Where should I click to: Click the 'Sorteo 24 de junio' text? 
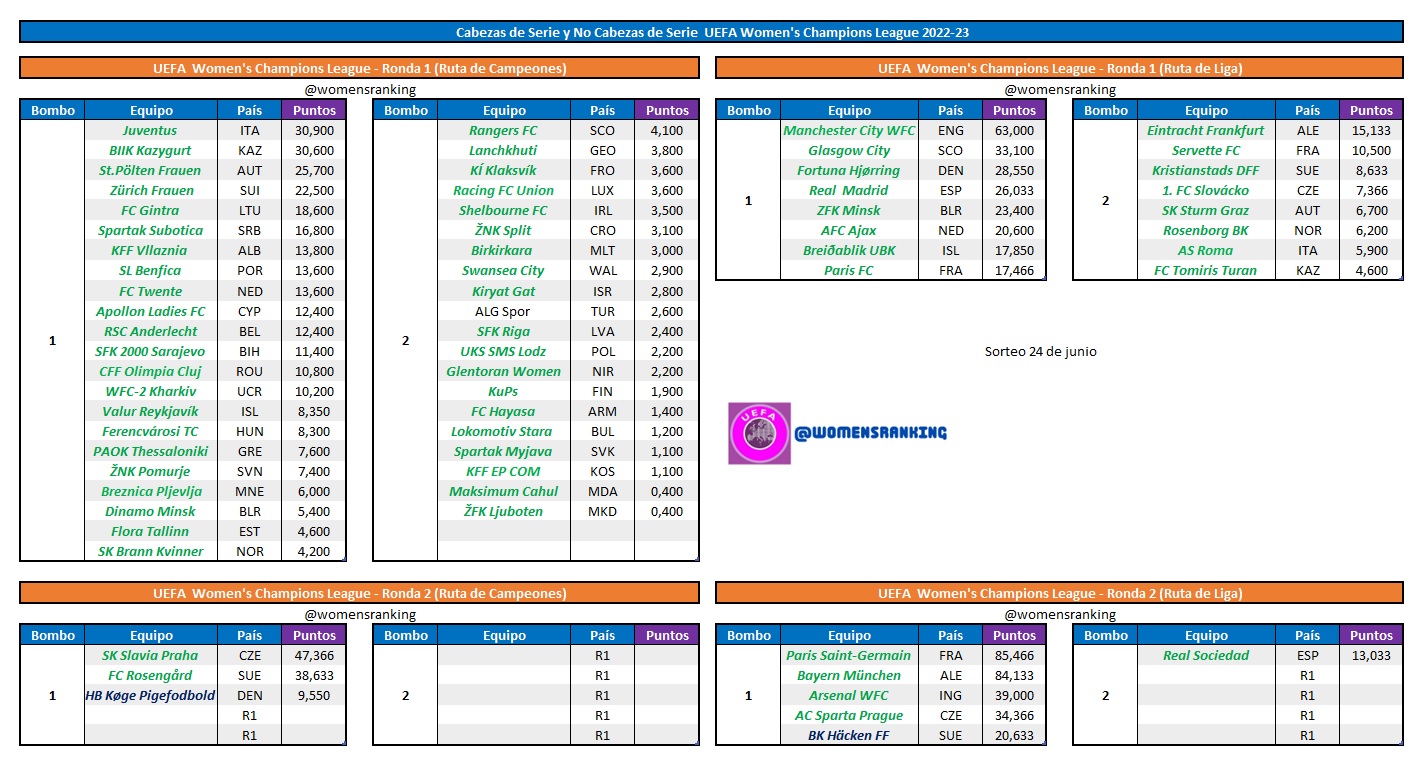1040,351
